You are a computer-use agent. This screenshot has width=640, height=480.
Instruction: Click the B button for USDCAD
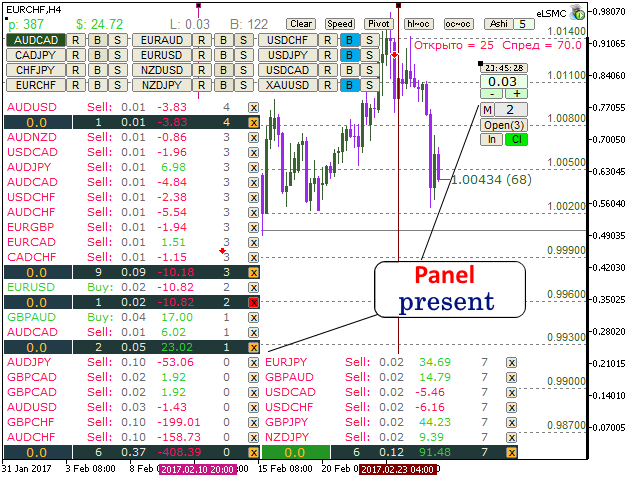coord(349,71)
